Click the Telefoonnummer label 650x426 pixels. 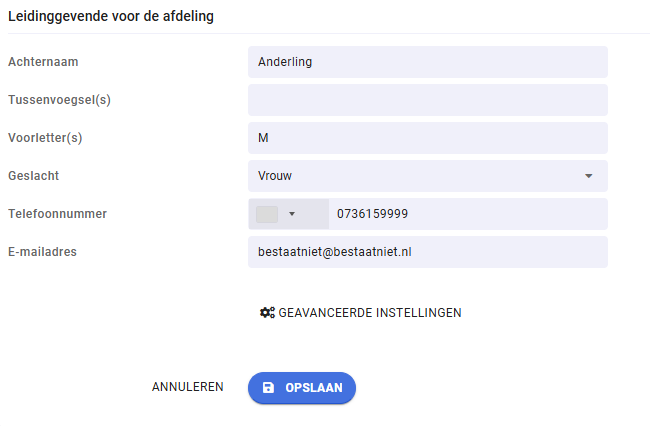point(58,214)
